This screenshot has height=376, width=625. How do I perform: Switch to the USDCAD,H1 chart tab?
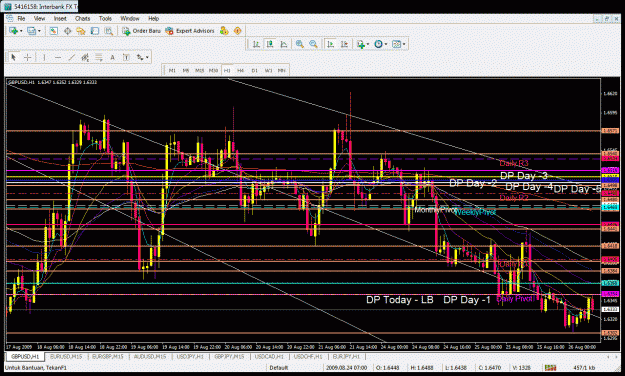pos(269,356)
